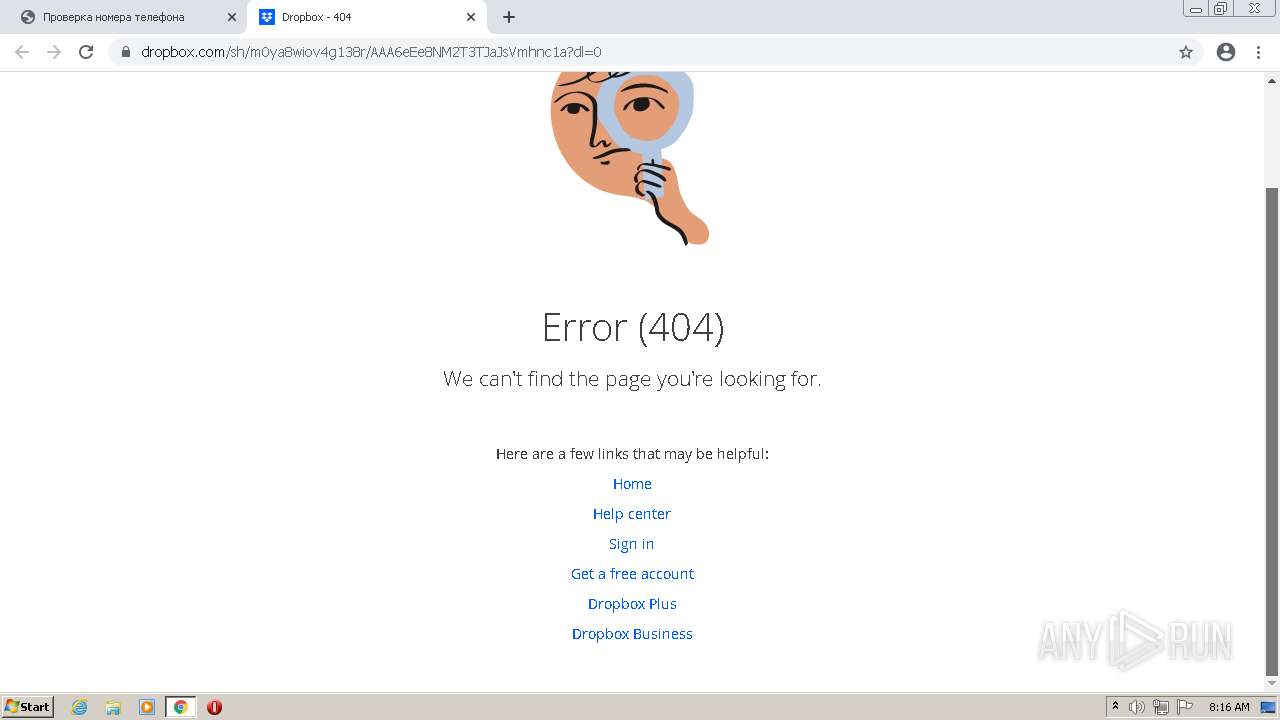Click the 8:16 AM system clock
1280x720 pixels.
1229,707
